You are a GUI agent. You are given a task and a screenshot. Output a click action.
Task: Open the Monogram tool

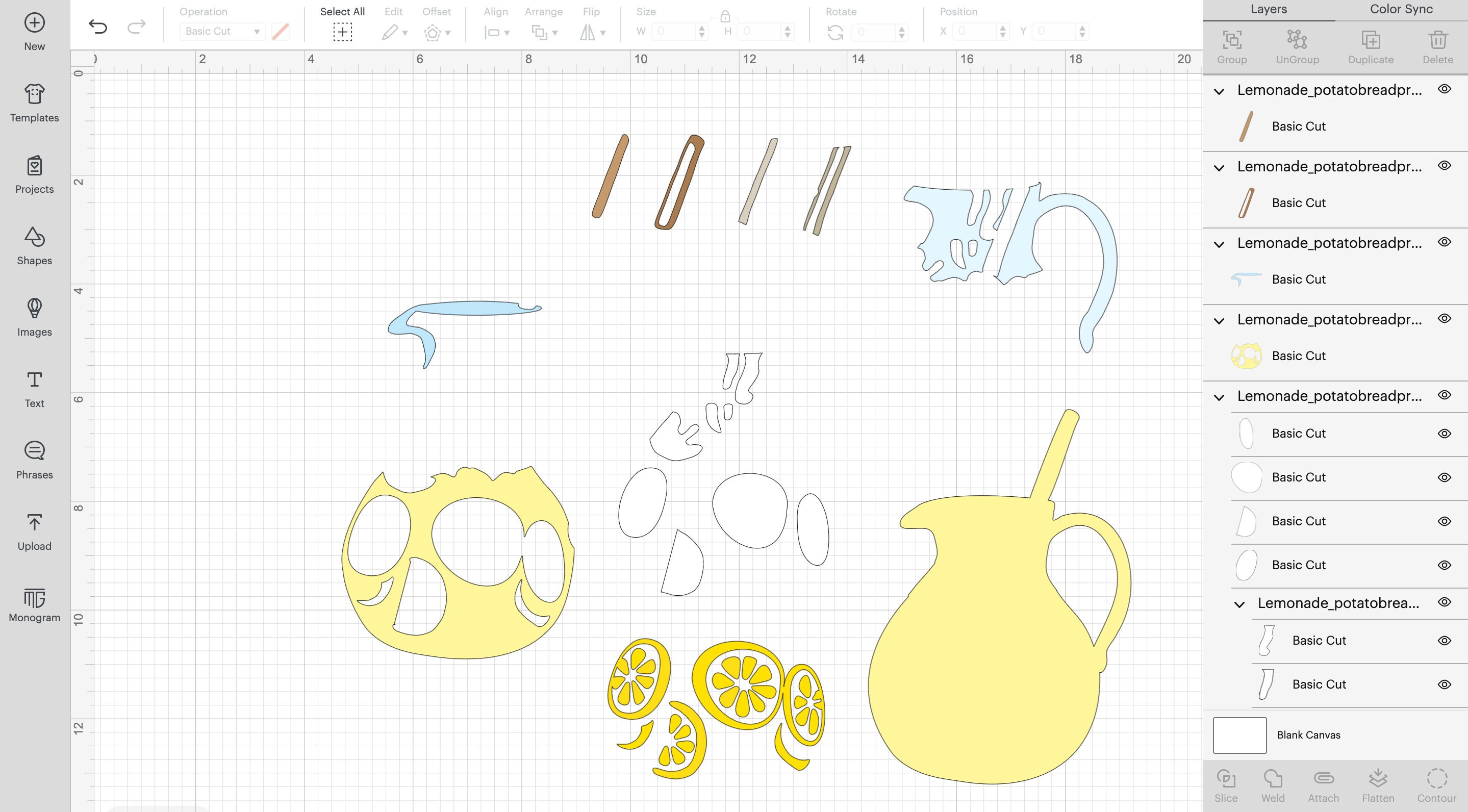click(x=34, y=604)
